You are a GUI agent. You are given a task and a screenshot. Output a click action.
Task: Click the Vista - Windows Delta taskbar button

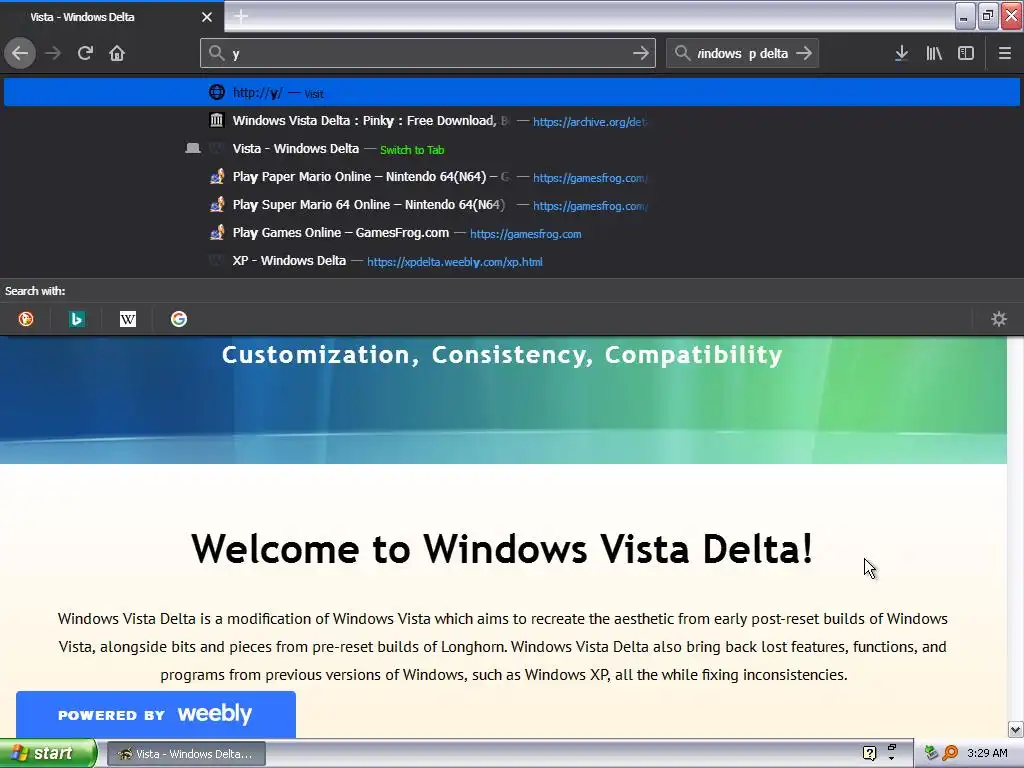[x=186, y=754]
